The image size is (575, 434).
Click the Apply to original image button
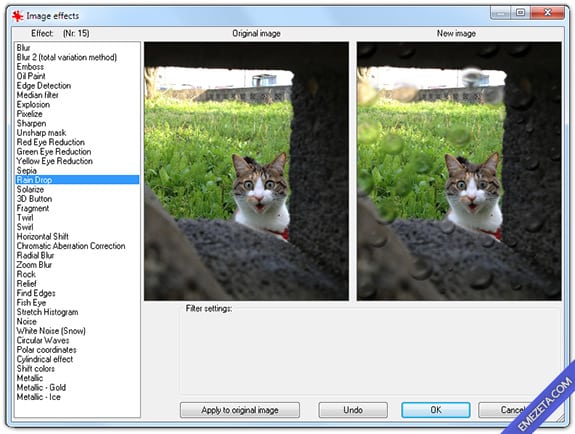pyautogui.click(x=240, y=410)
